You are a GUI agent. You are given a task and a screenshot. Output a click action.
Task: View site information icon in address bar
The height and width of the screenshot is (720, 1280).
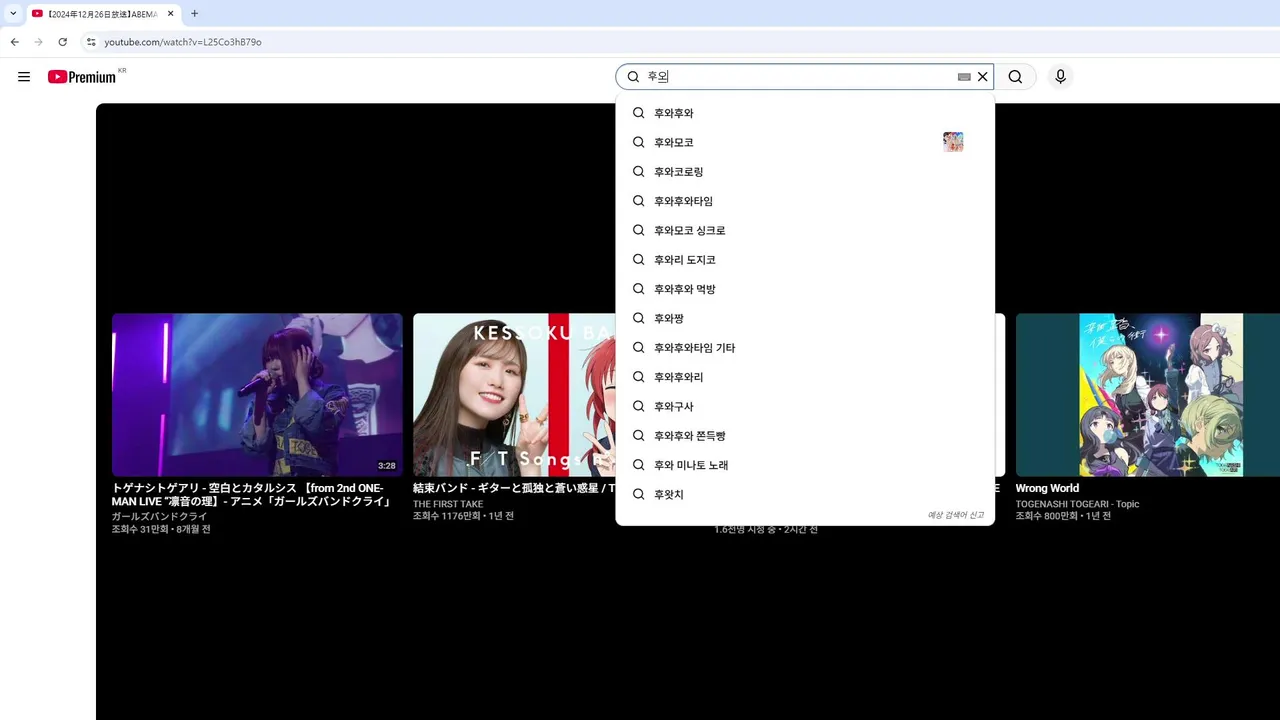click(91, 42)
